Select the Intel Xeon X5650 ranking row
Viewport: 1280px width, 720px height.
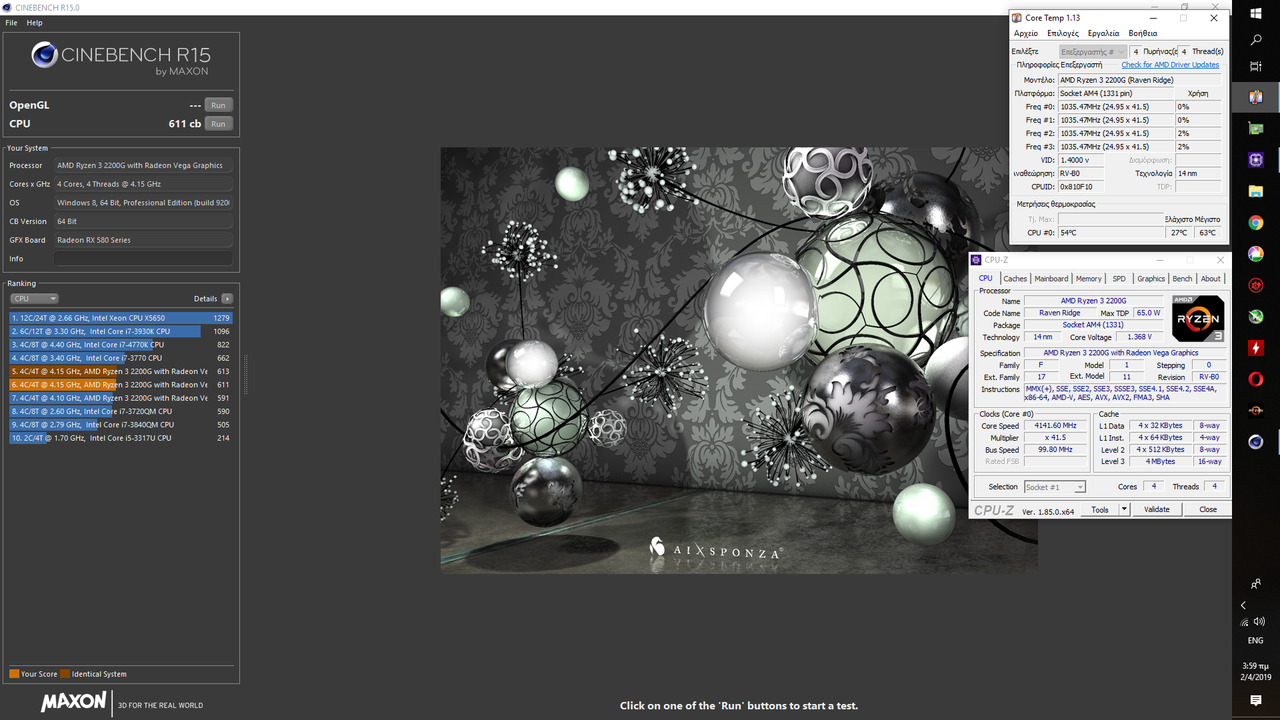click(x=121, y=318)
